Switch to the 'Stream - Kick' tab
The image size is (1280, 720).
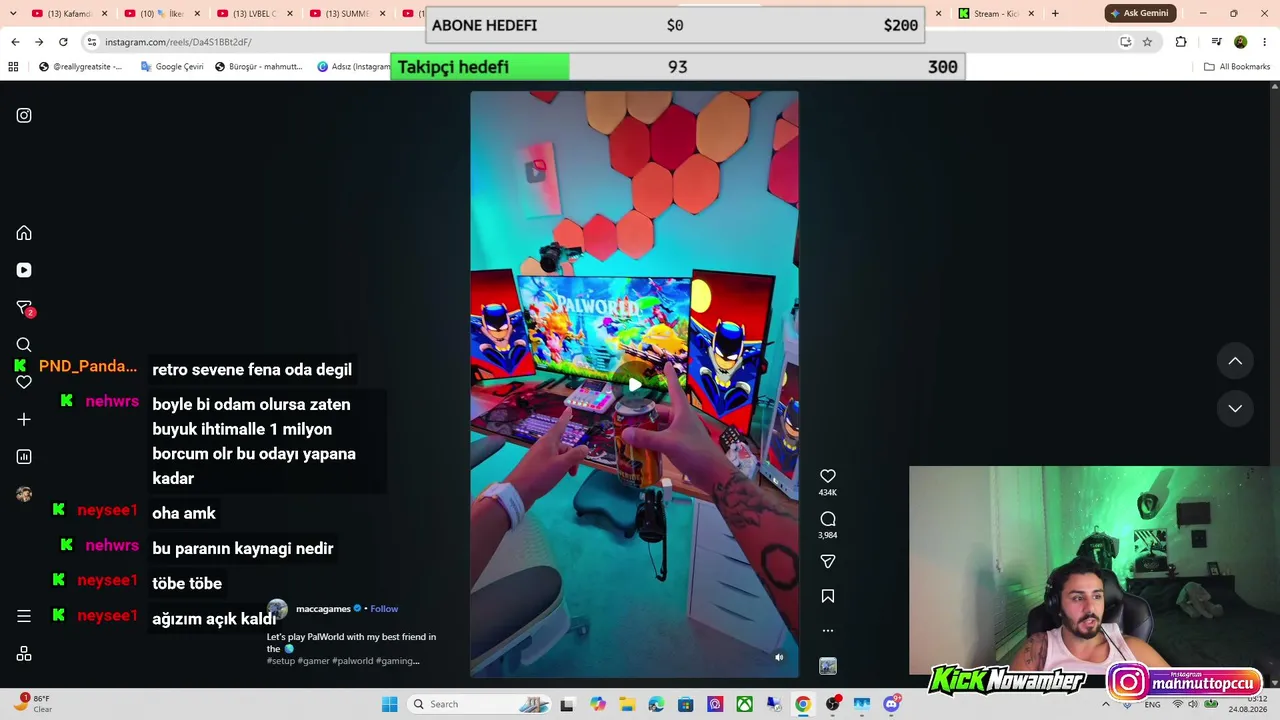pos(996,14)
